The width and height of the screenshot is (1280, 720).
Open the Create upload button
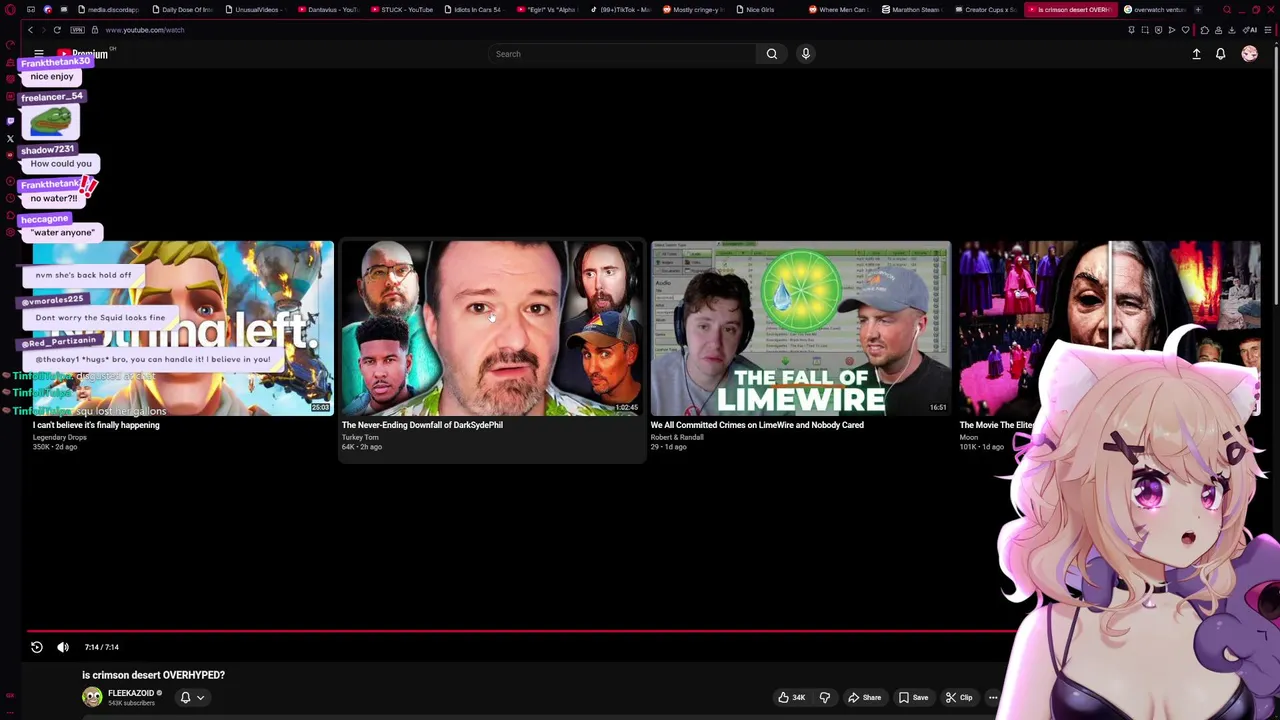tap(1196, 54)
